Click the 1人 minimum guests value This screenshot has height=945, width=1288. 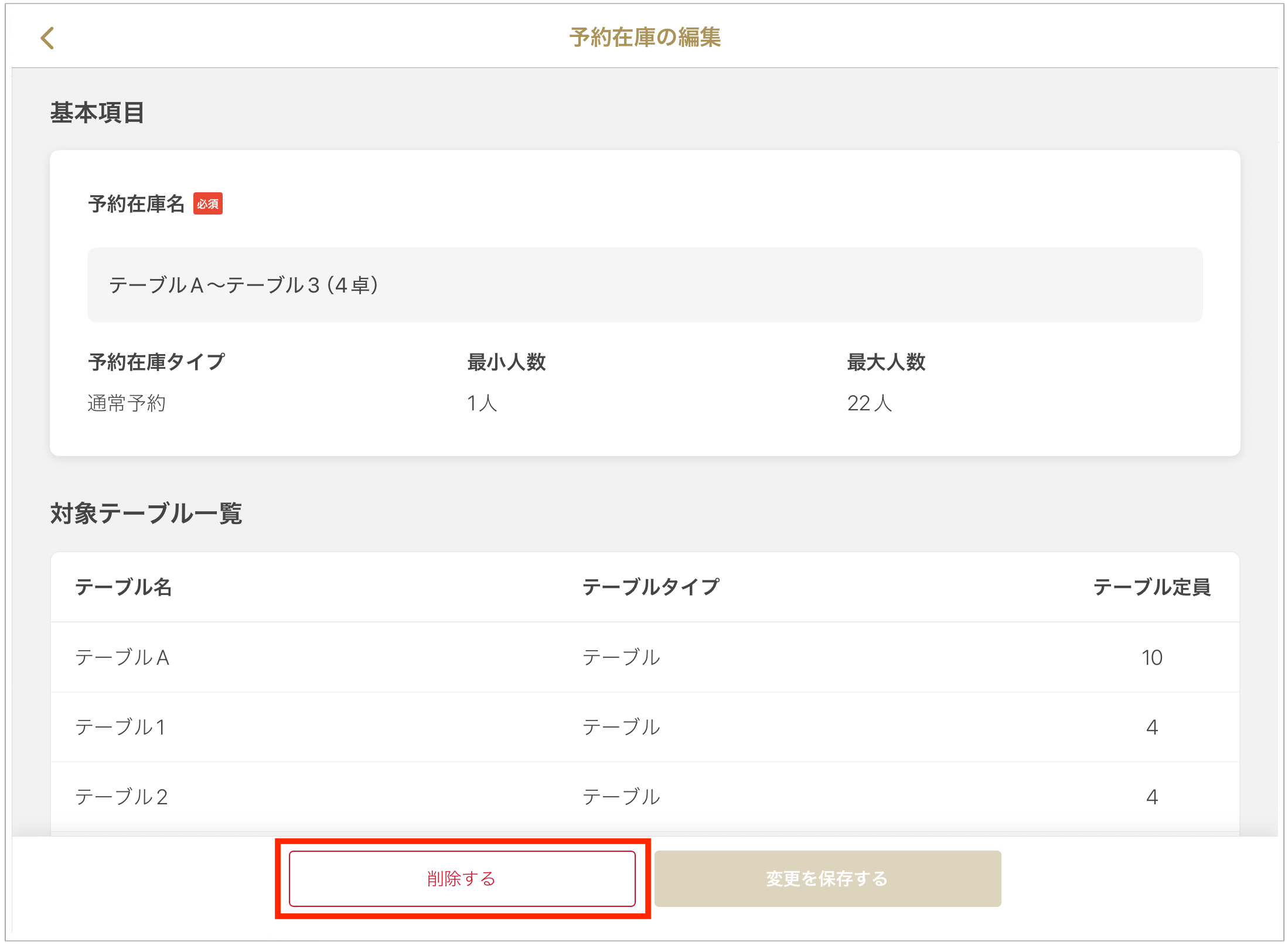pos(482,403)
